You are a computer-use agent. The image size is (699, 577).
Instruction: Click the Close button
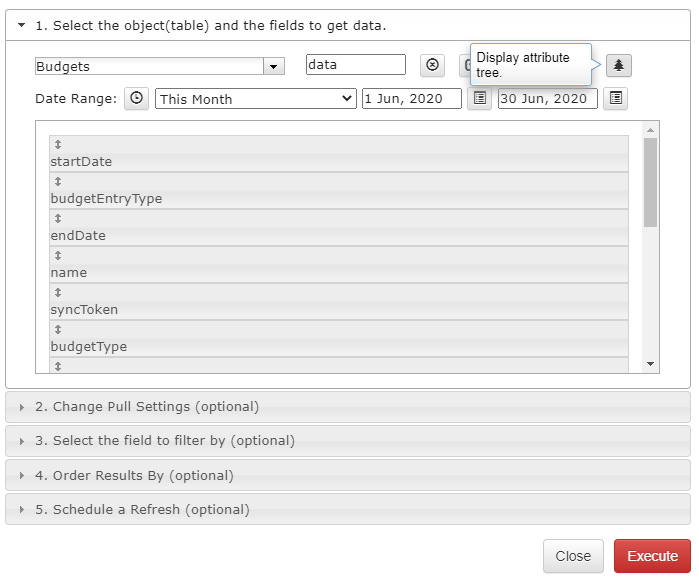point(573,556)
